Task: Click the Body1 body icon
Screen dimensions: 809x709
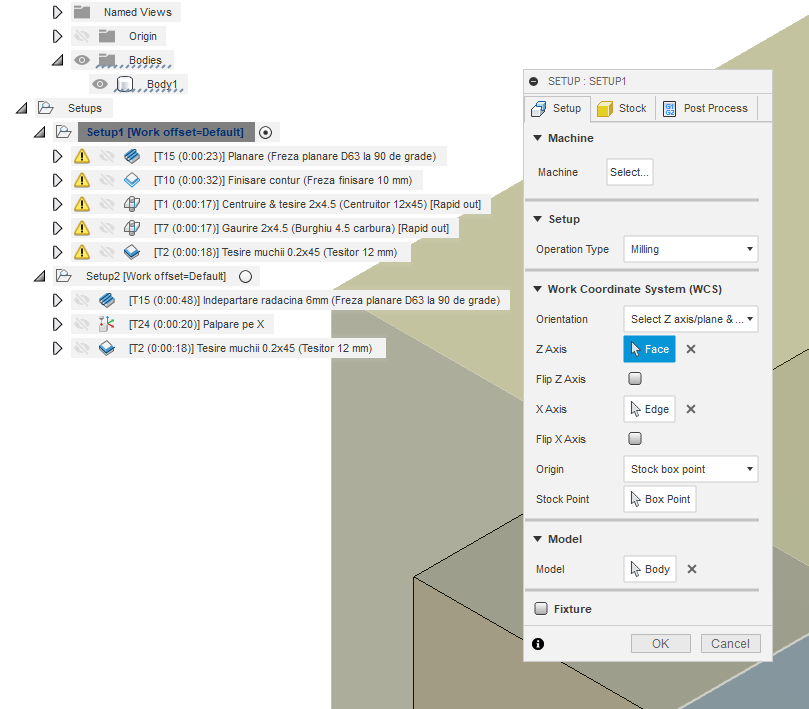Action: click(x=125, y=84)
